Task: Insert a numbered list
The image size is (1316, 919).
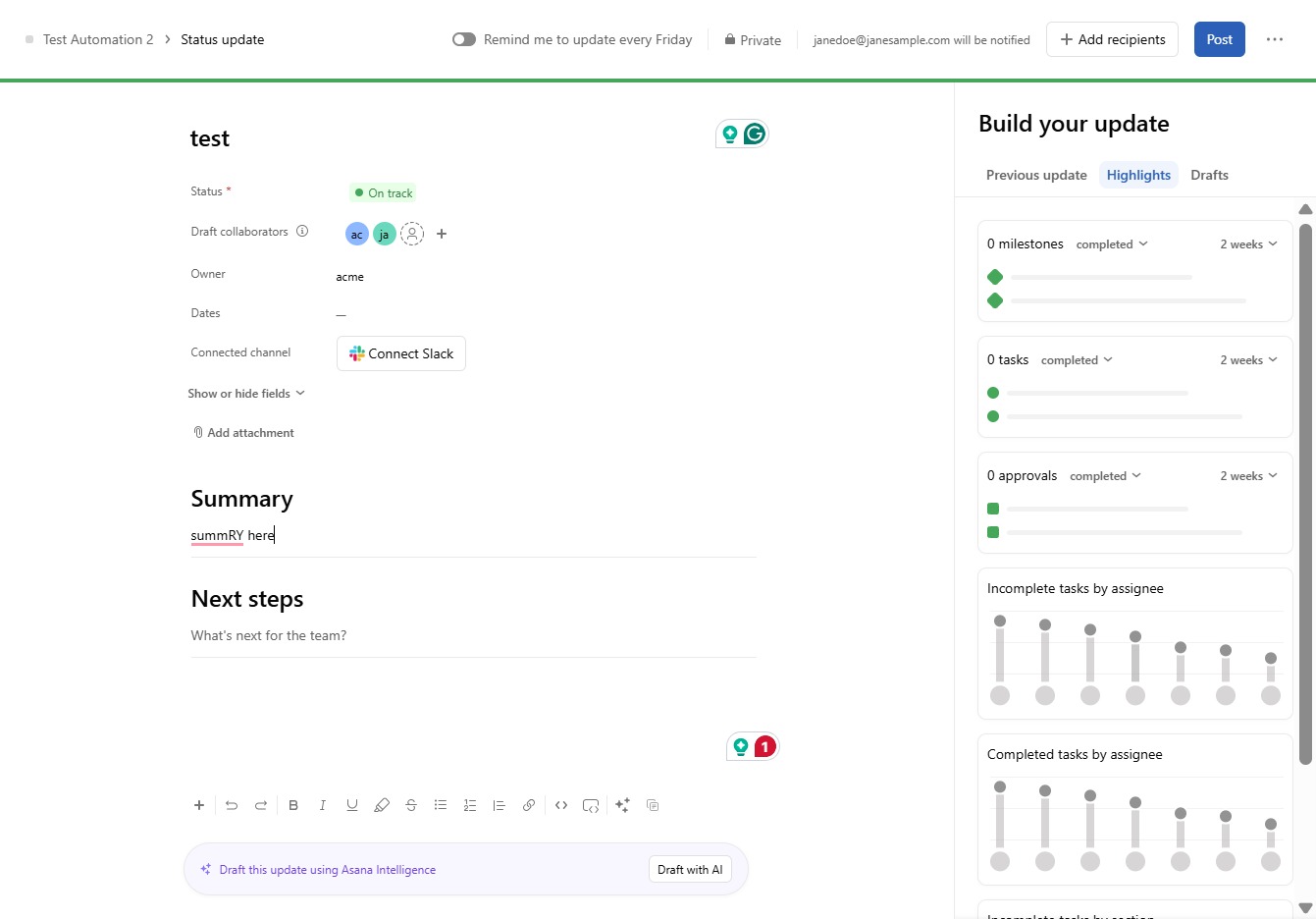Action: tap(470, 805)
